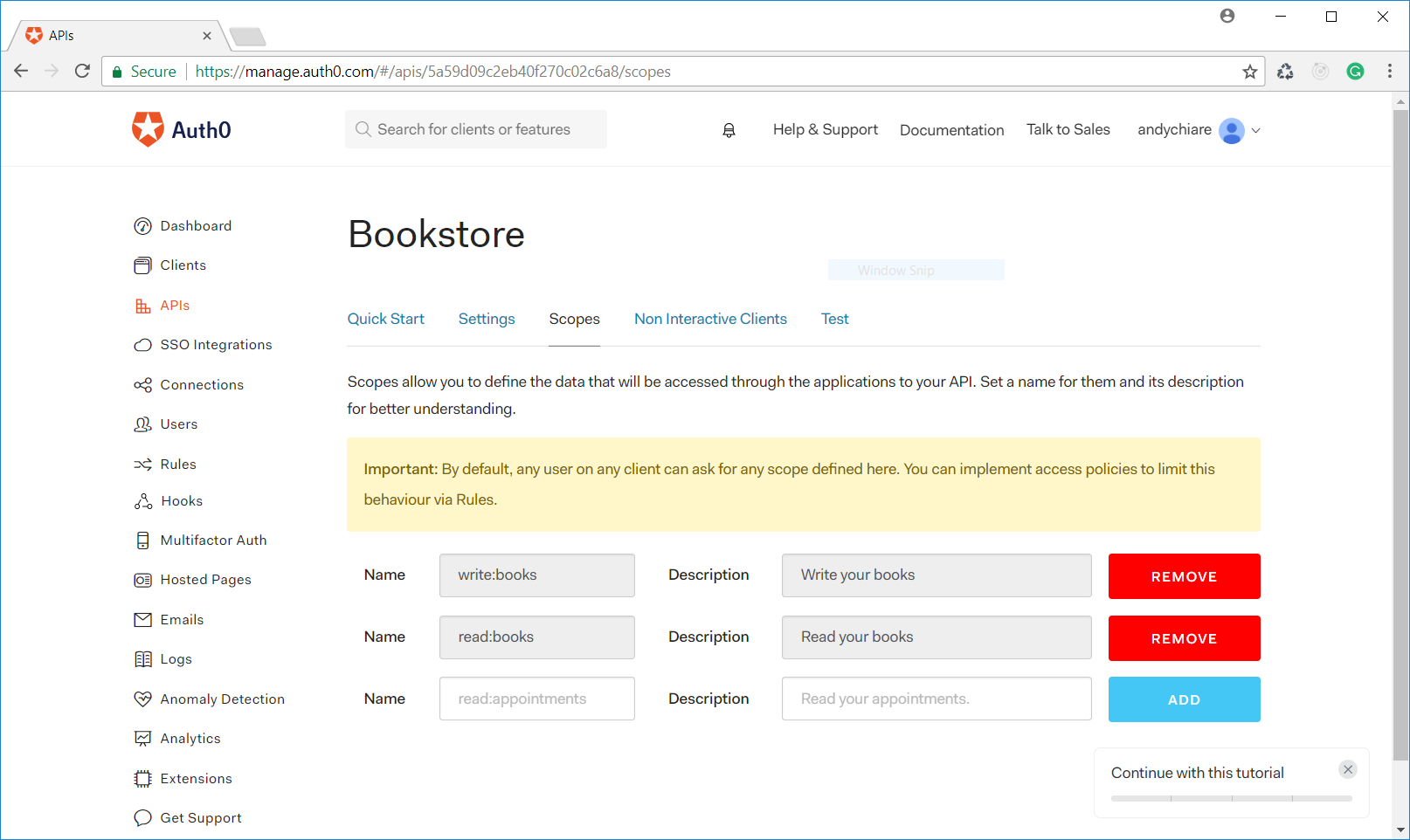This screenshot has height=840, width=1410.
Task: Open the Hooks sidebar icon
Action: pos(142,501)
